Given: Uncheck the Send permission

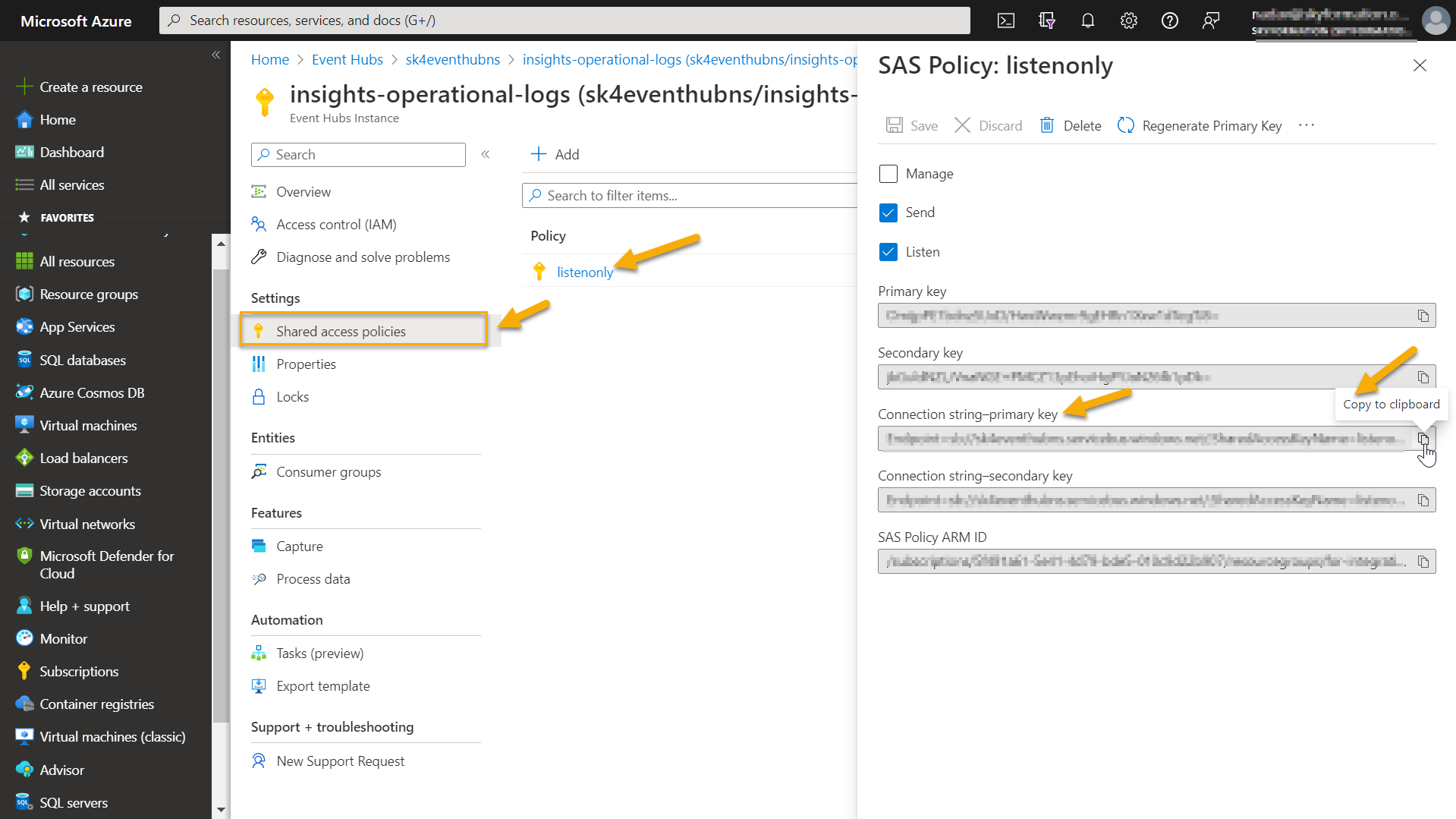Looking at the screenshot, I should click(888, 213).
